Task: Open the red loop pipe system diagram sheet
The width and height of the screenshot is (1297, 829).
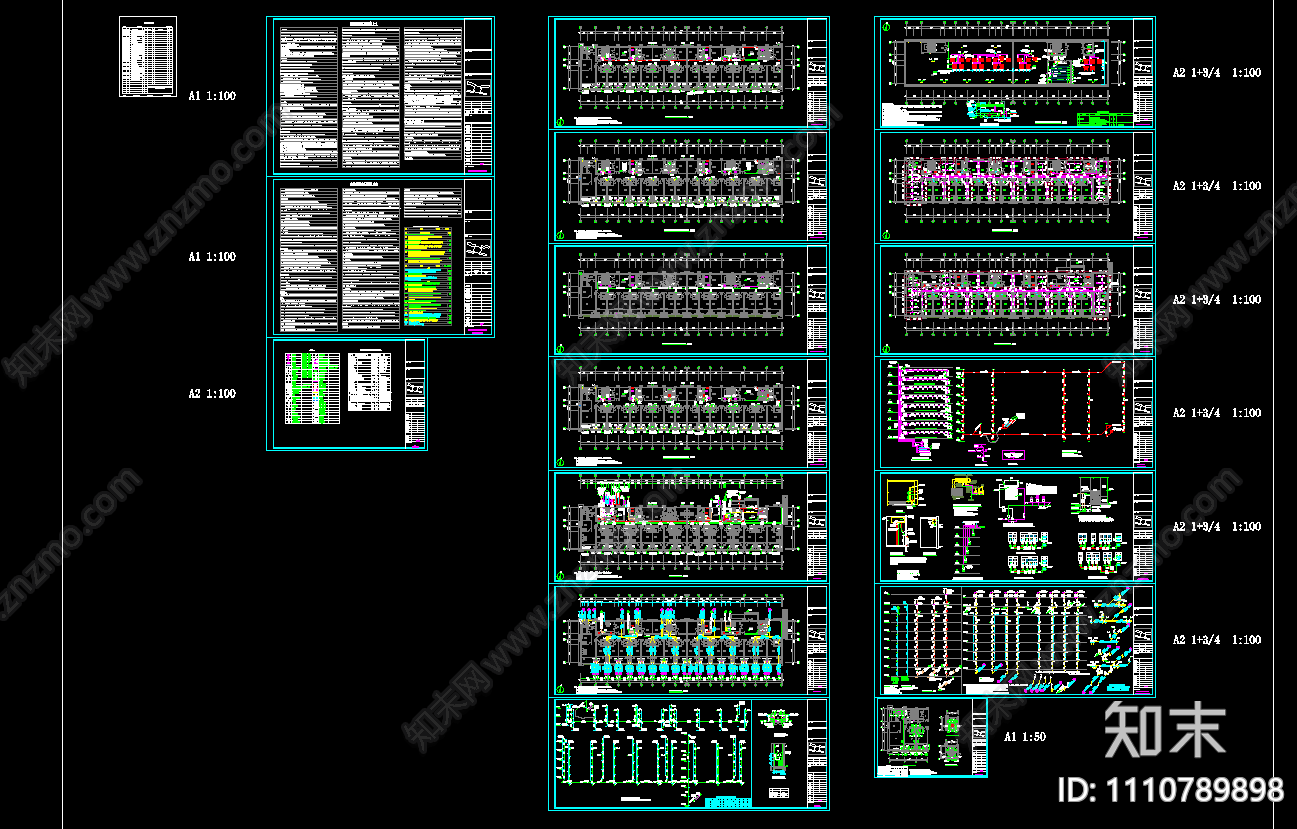Action: click(1015, 413)
